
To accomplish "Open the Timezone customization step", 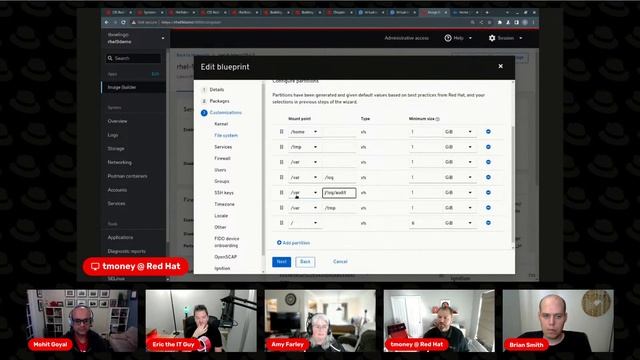I will [224, 204].
